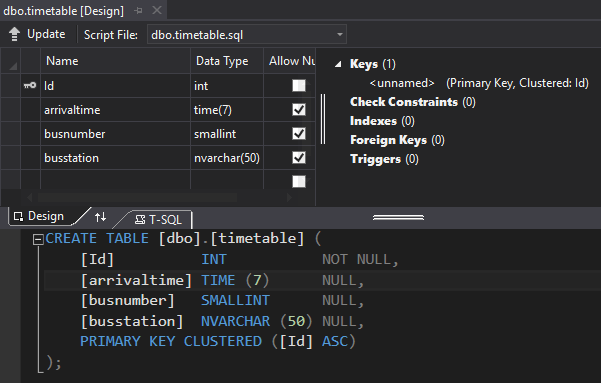
Task: Click the empty new column name cell
Action: click(115, 180)
